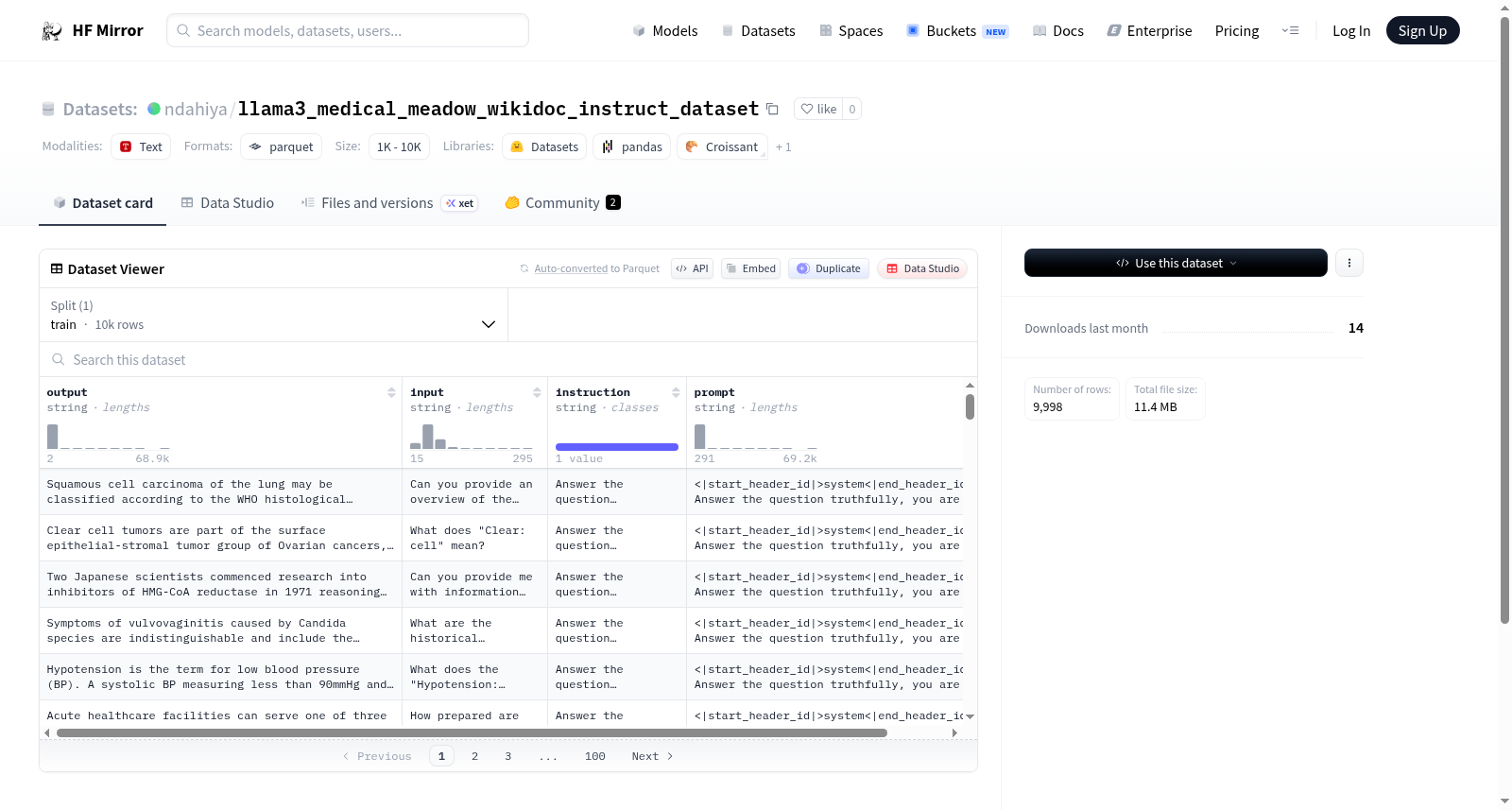This screenshot has width=1512, height=810.
Task: Open the dataset three-dot options menu
Action: (1349, 263)
